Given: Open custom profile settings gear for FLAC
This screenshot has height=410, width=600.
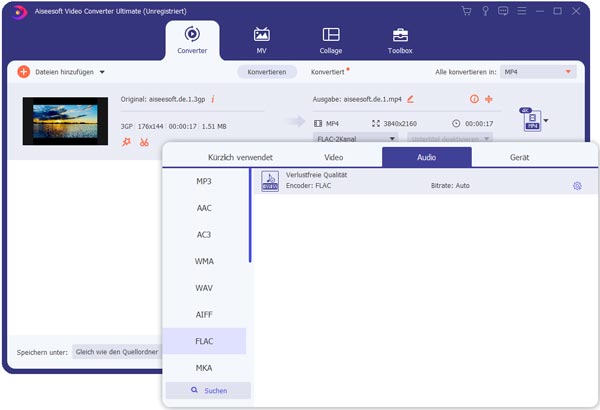Looking at the screenshot, I should [577, 186].
